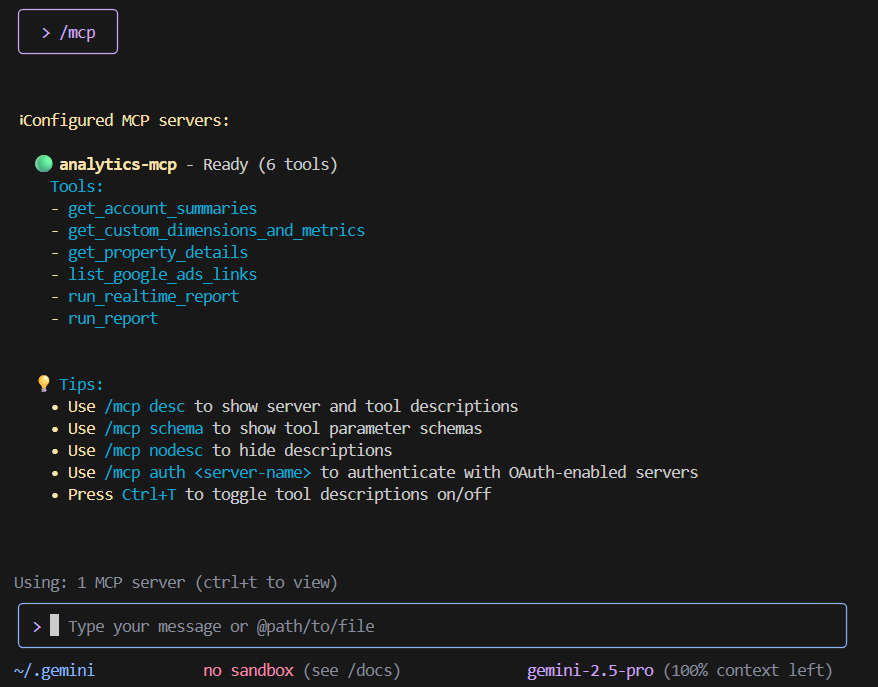Click the lightbulb icon next to Tips
Image resolution: width=878 pixels, height=687 pixels.
tap(43, 384)
